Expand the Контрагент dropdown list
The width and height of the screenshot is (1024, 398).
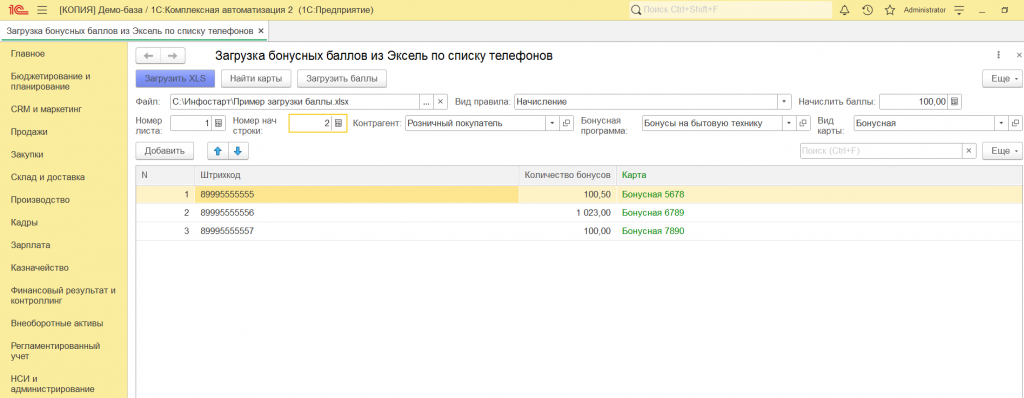pos(552,123)
